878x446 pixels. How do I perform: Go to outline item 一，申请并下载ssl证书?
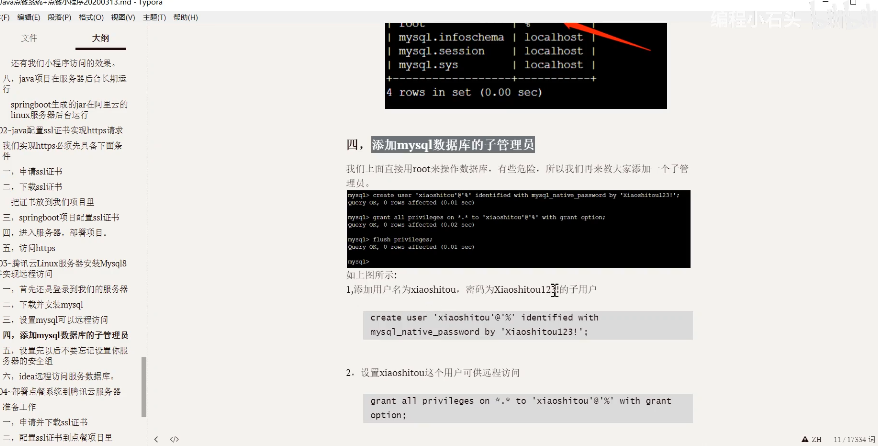(45, 422)
